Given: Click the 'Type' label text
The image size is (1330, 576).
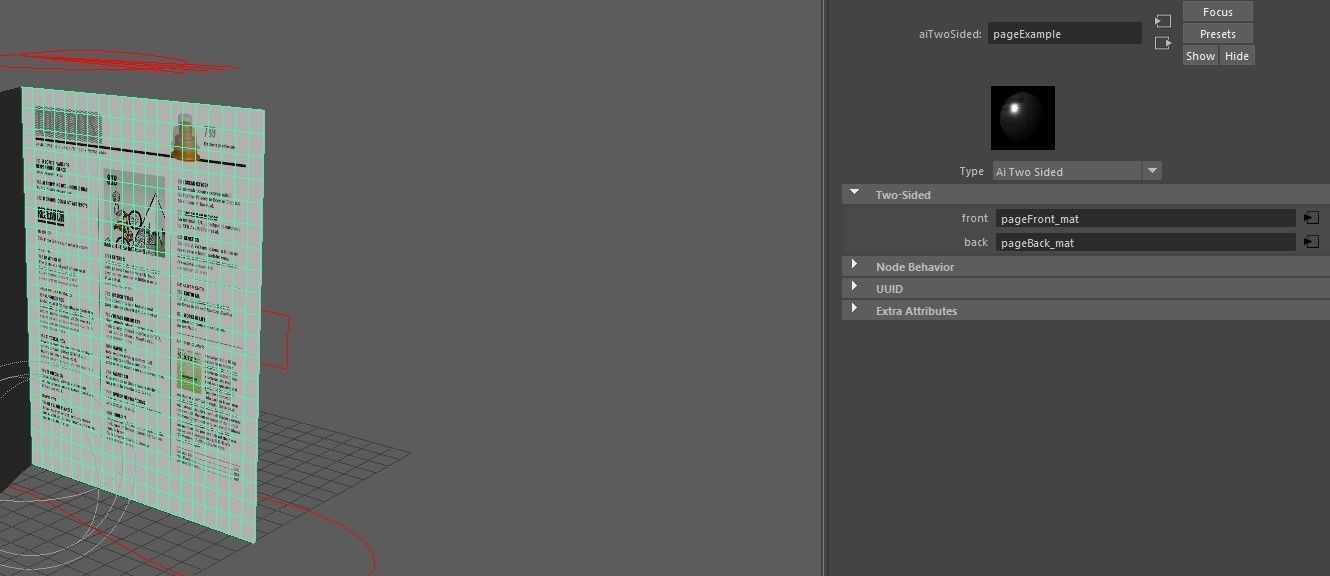Looking at the screenshot, I should pos(972,172).
